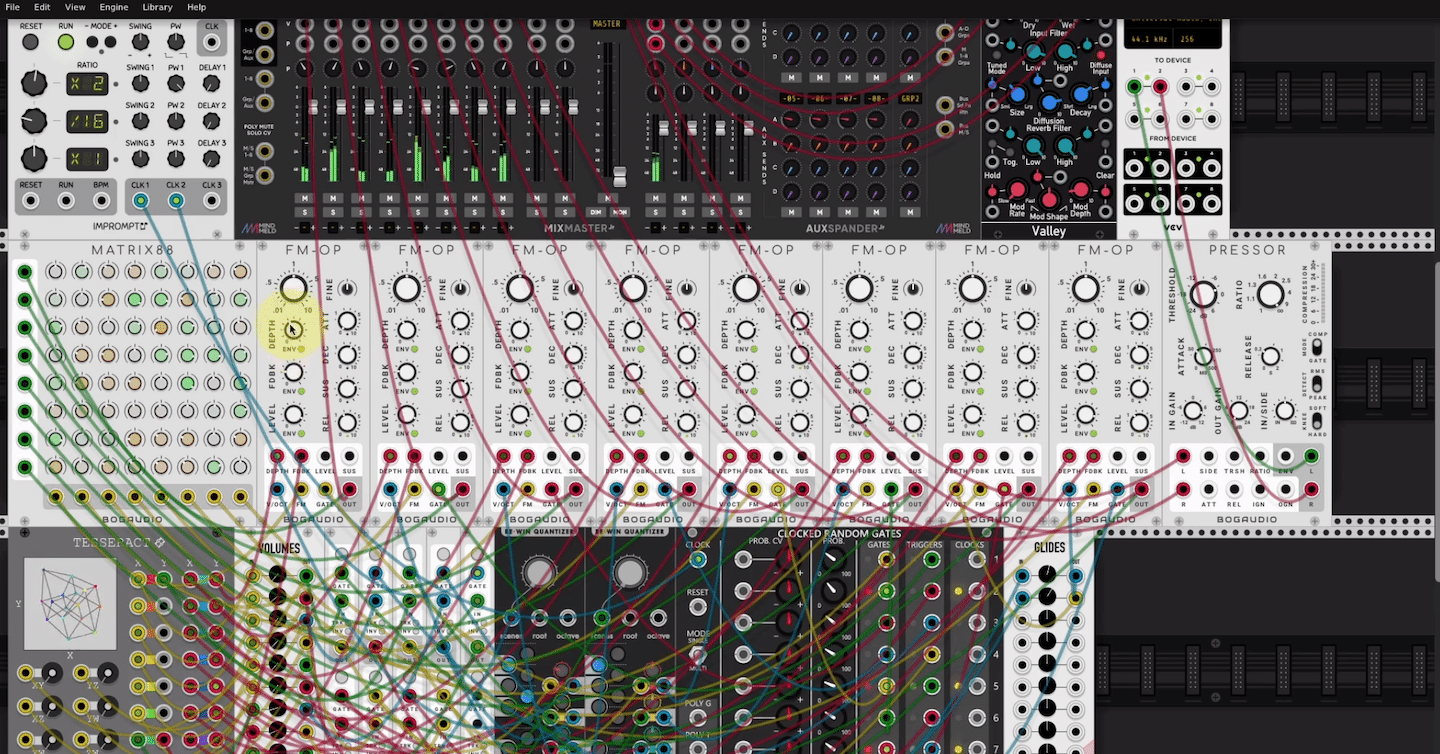Click the RUN input jack beside BPM
The width and height of the screenshot is (1440, 754).
click(66, 201)
